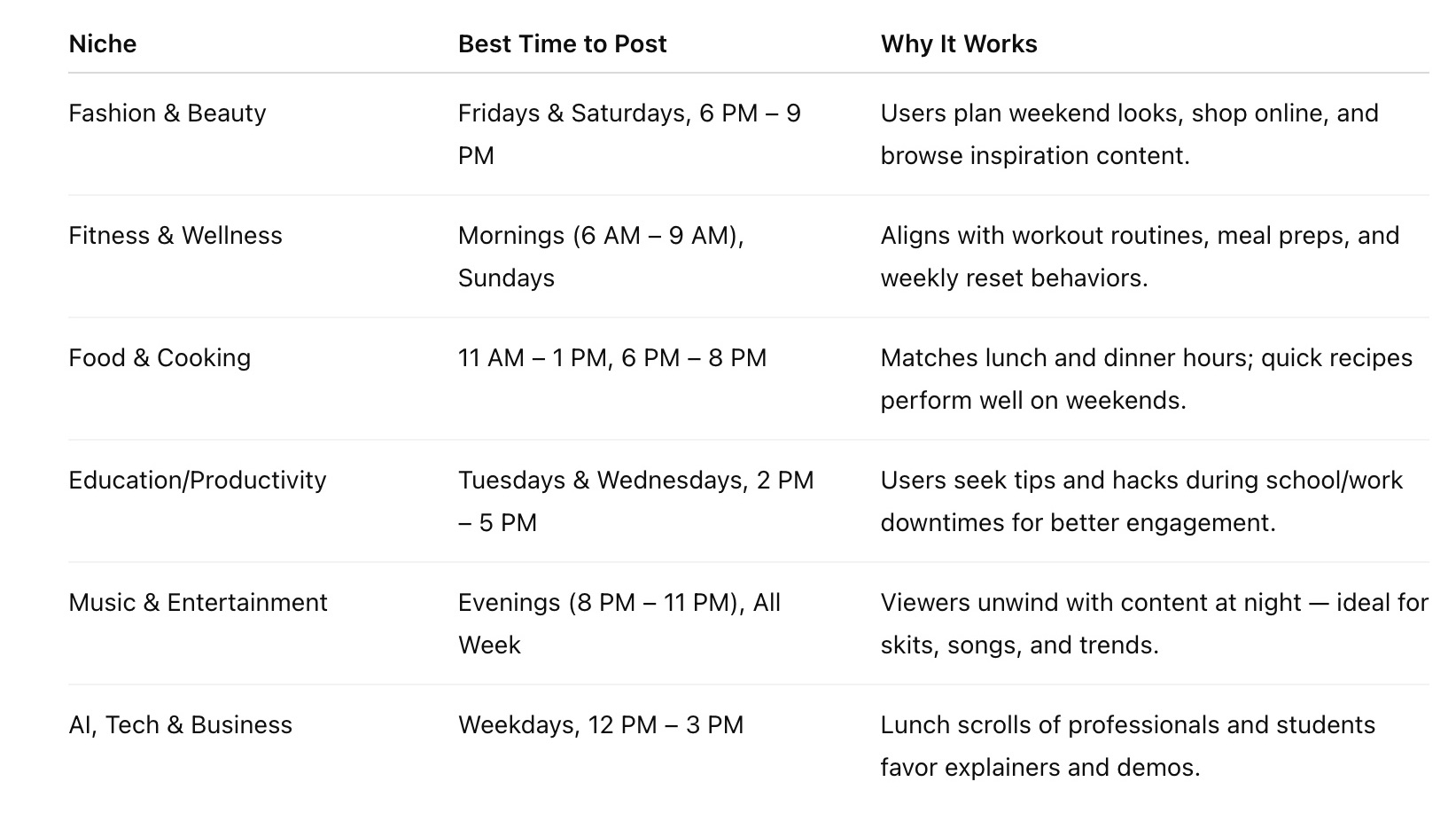Click text about planning weekend looks
Image resolution: width=1456 pixels, height=821 pixels.
coord(1129,134)
